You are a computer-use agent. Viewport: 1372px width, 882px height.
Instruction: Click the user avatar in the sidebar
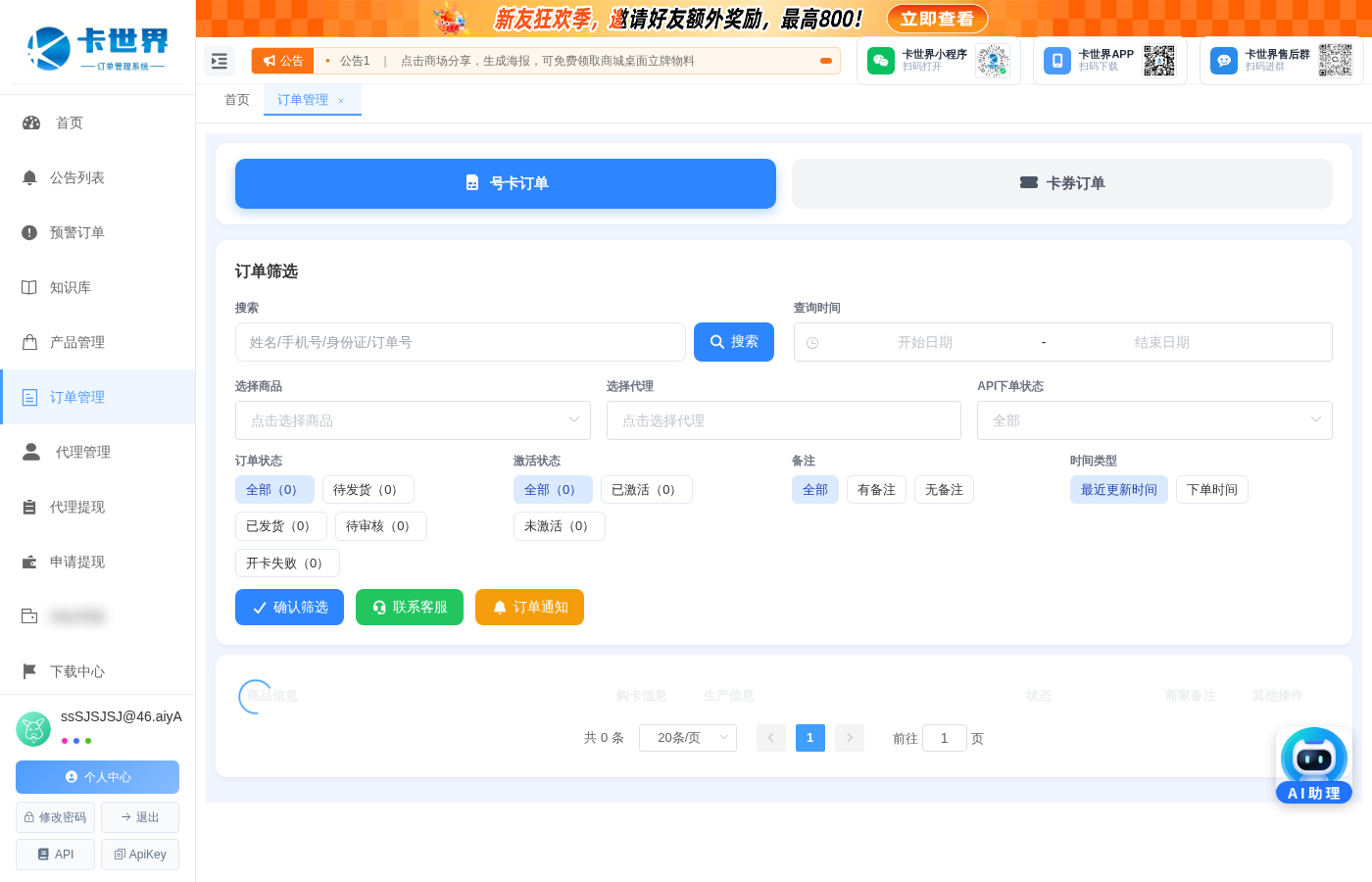pos(33,729)
